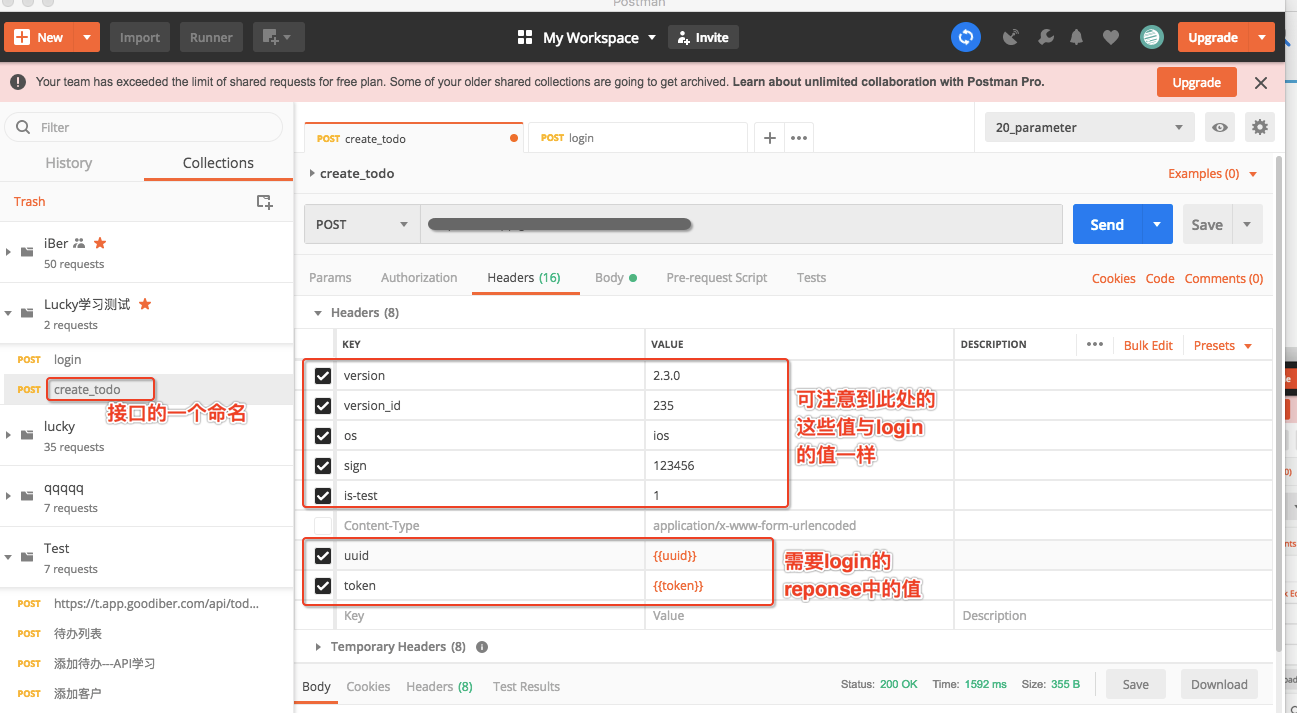Screen dimensions: 1297x713
Task: Click Temporary Headers info icon
Action: [482, 647]
